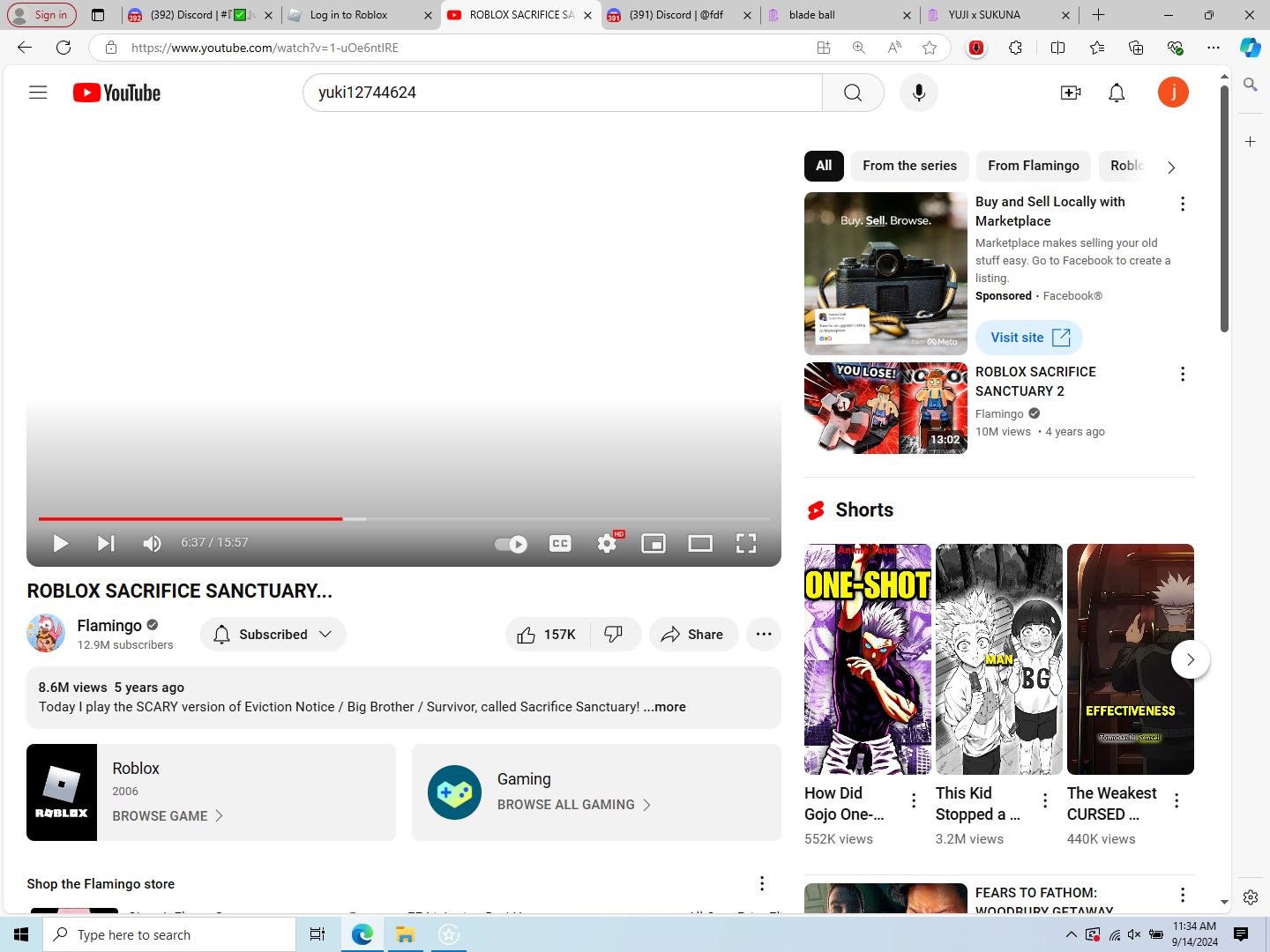
Task: Add page to favorites star
Action: tap(930, 48)
